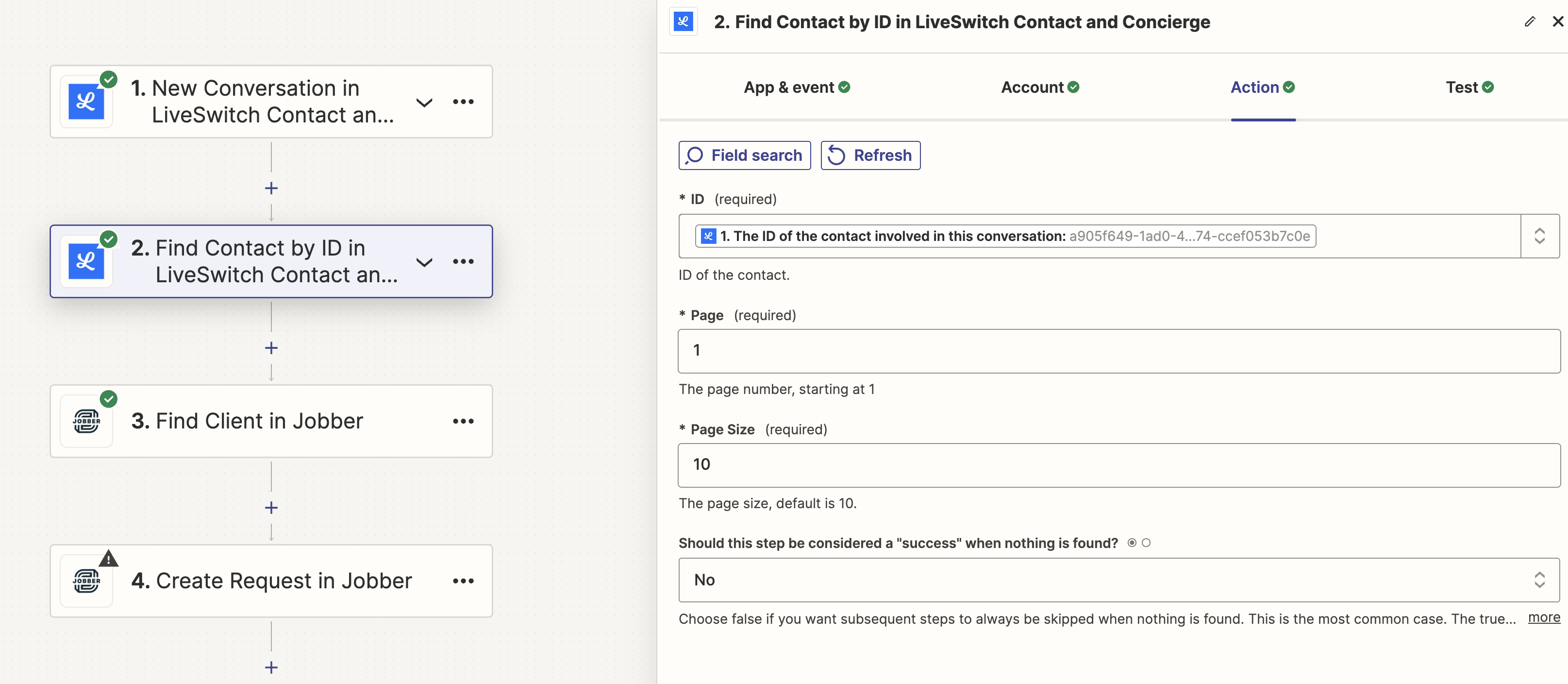Viewport: 1568px width, 684px height.
Task: Select second radio option for success question
Action: pyautogui.click(x=1146, y=543)
